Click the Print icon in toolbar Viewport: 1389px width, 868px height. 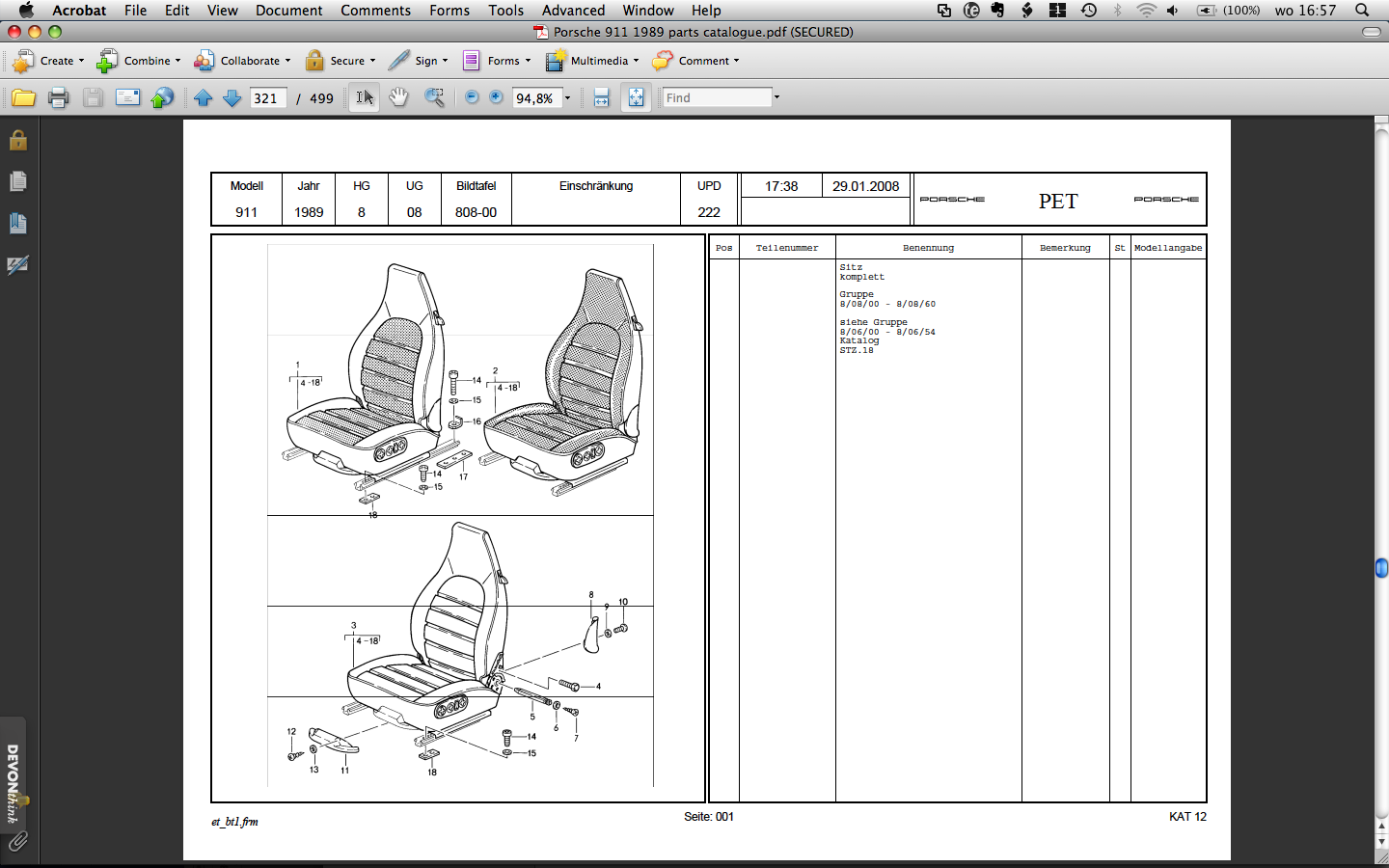[x=58, y=97]
